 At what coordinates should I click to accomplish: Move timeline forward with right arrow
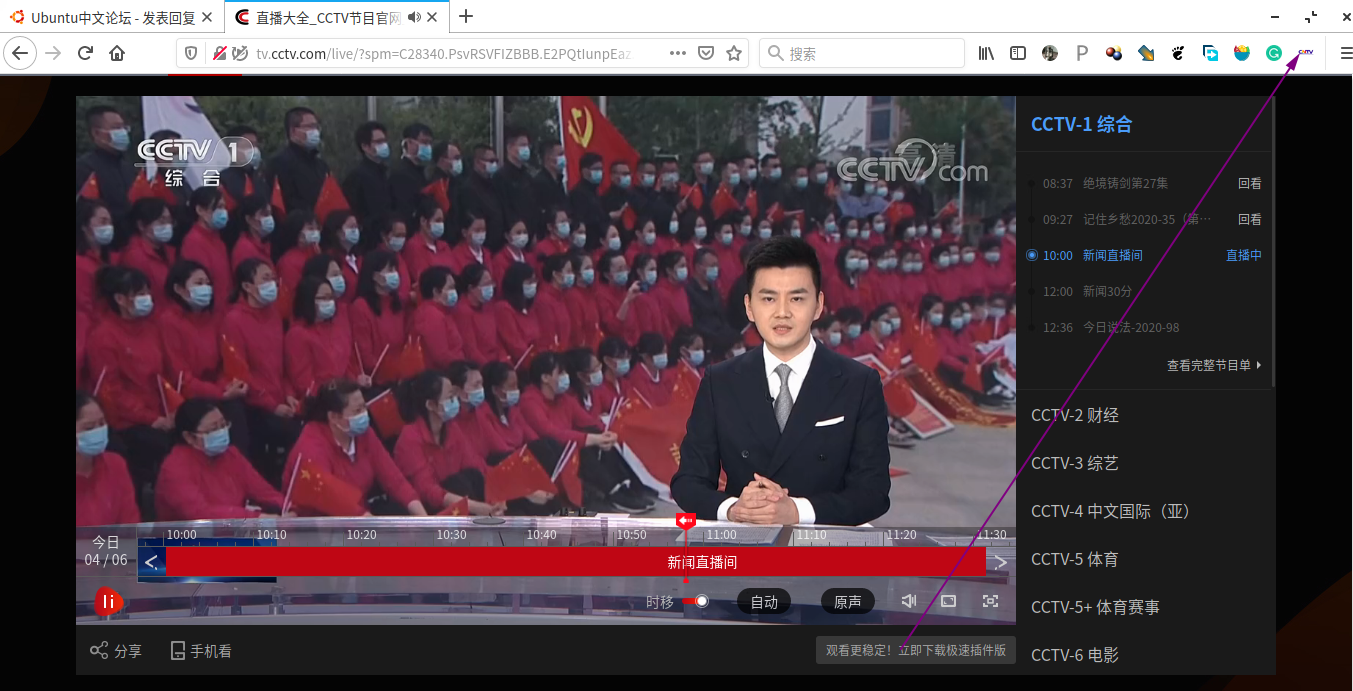tap(1001, 562)
